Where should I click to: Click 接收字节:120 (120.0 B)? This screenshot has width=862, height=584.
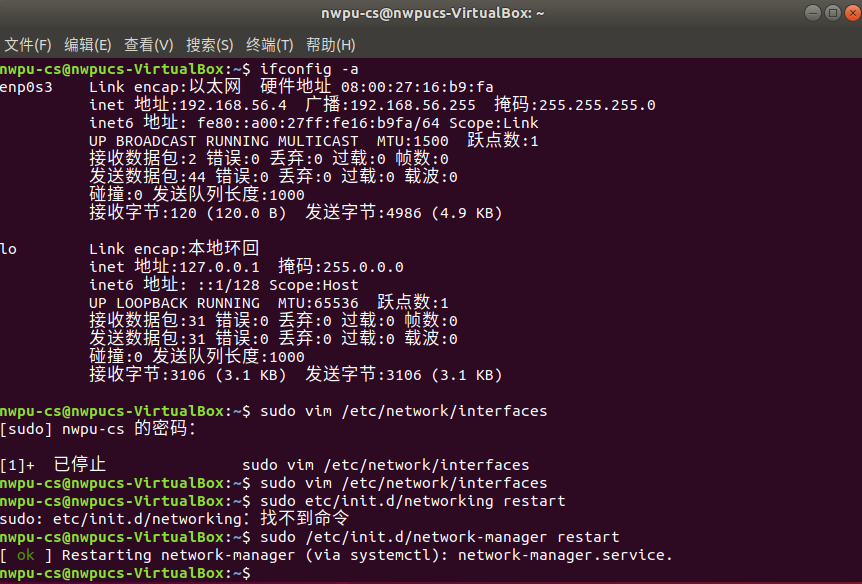point(187,213)
